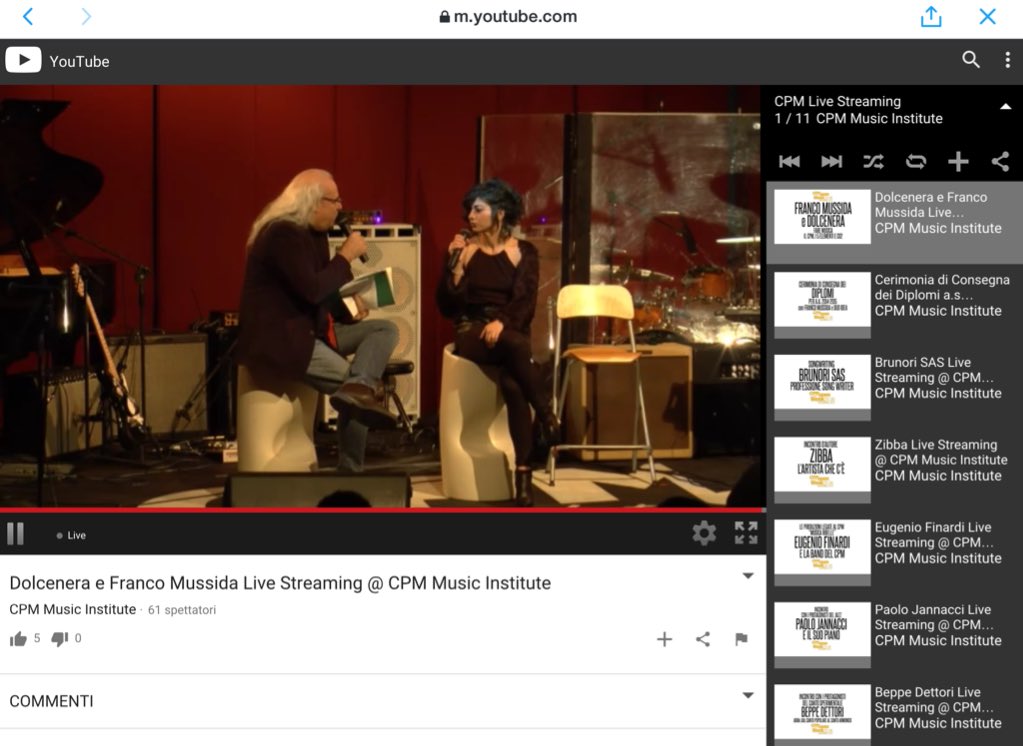Viewport: 1023px width, 746px height.
Task: Open player settings gear
Action: coord(704,533)
